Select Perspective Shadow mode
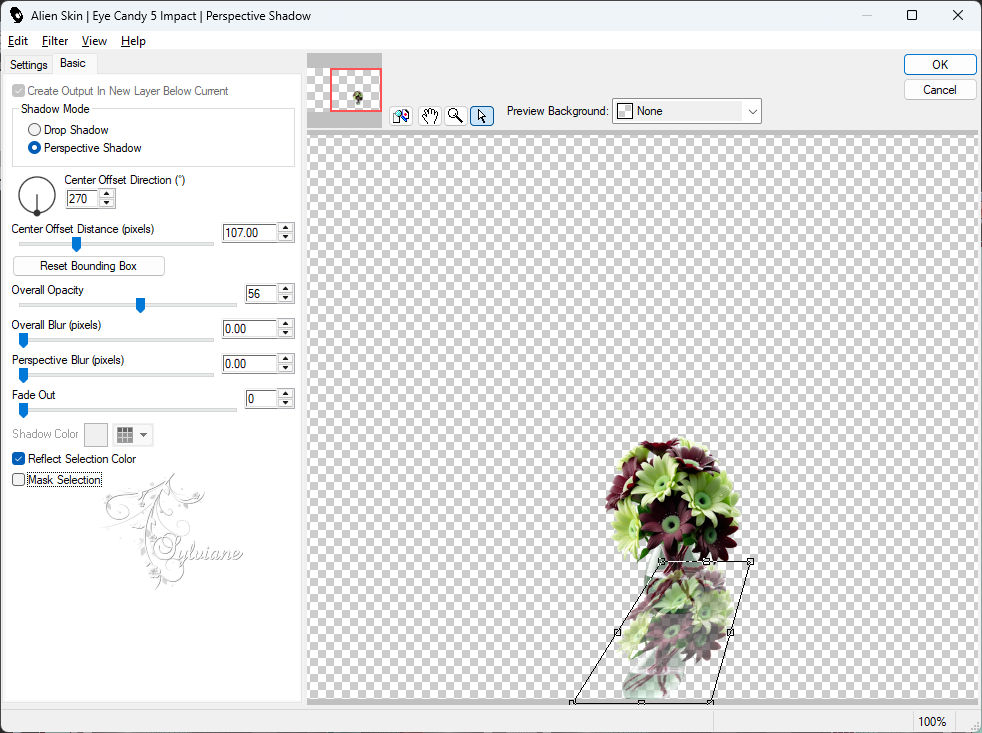The height and width of the screenshot is (733, 982). pyautogui.click(x=34, y=148)
